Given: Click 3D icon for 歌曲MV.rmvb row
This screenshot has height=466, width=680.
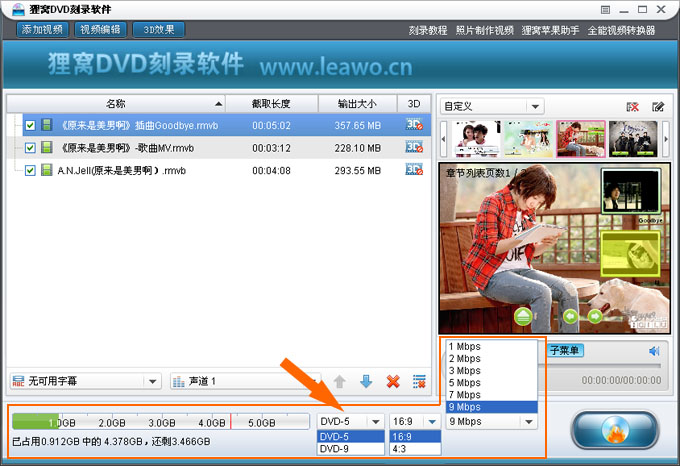Looking at the screenshot, I should [x=414, y=147].
